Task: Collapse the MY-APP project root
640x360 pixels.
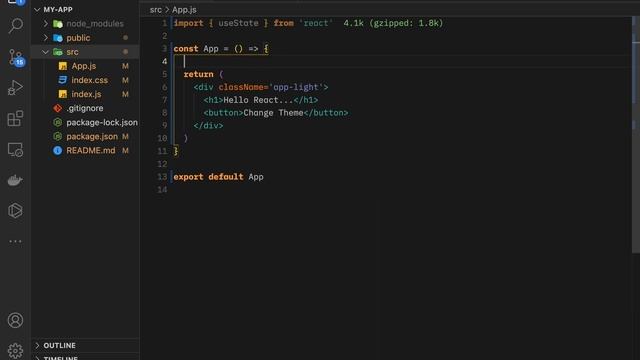Action: pyautogui.click(x=37, y=9)
